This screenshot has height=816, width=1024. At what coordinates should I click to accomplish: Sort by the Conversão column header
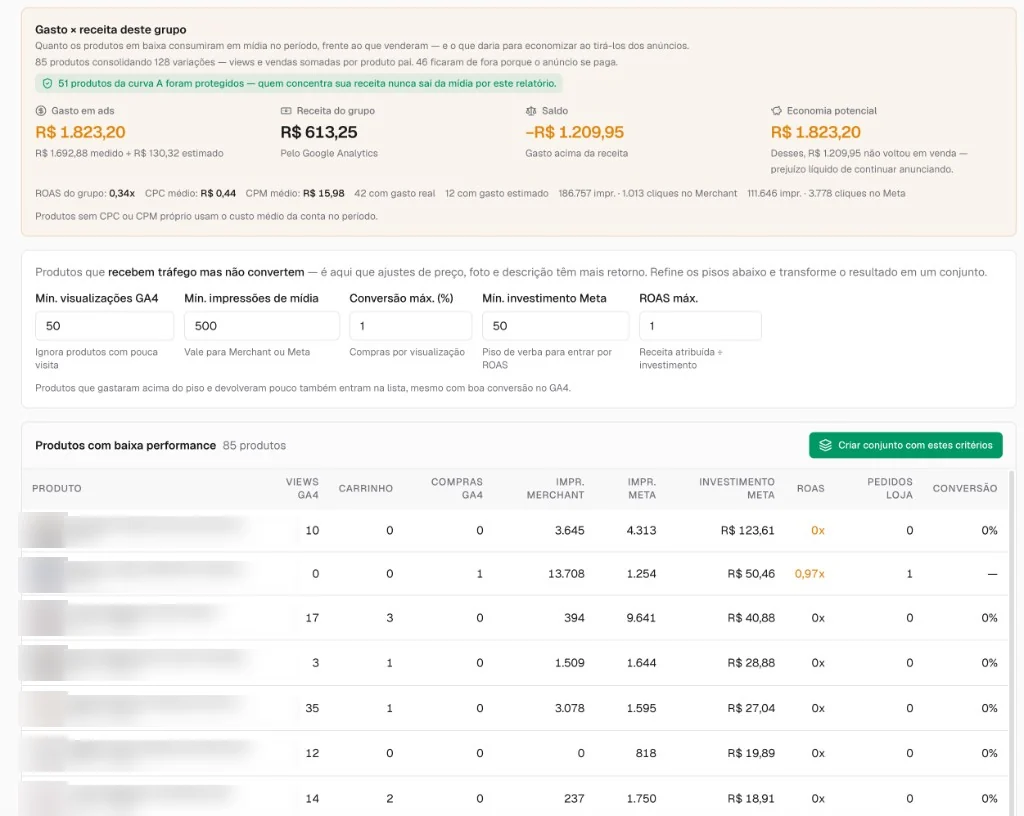(x=965, y=488)
